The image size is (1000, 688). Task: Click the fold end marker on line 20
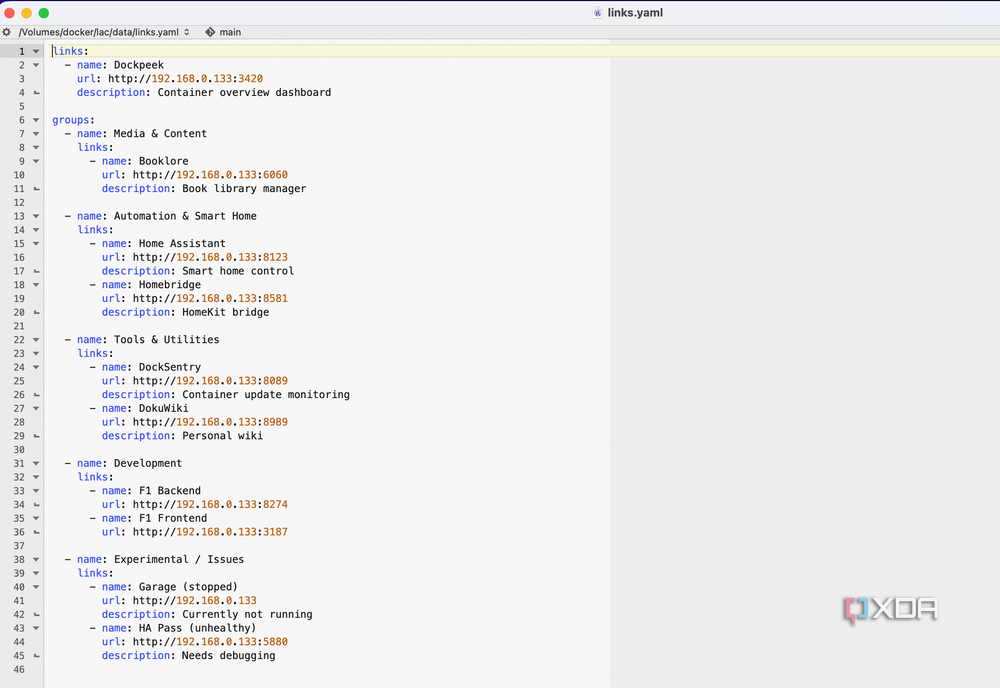pos(36,312)
